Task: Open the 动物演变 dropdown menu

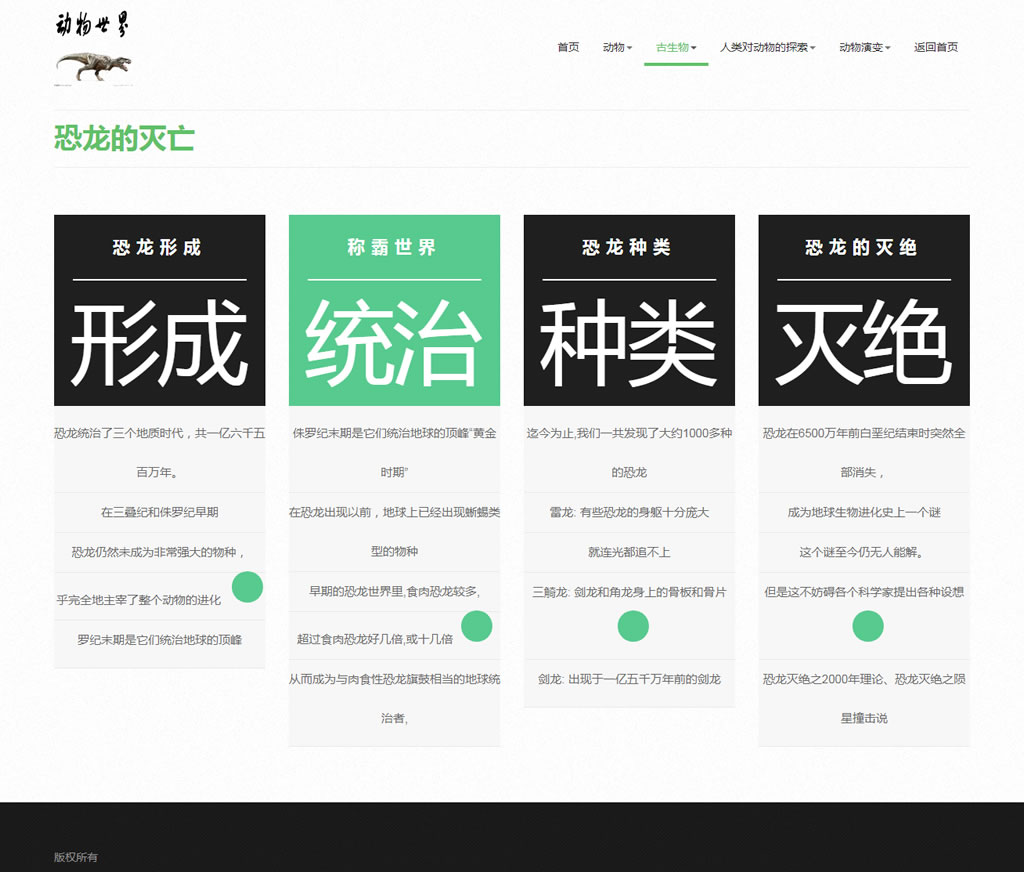Action: click(x=864, y=47)
